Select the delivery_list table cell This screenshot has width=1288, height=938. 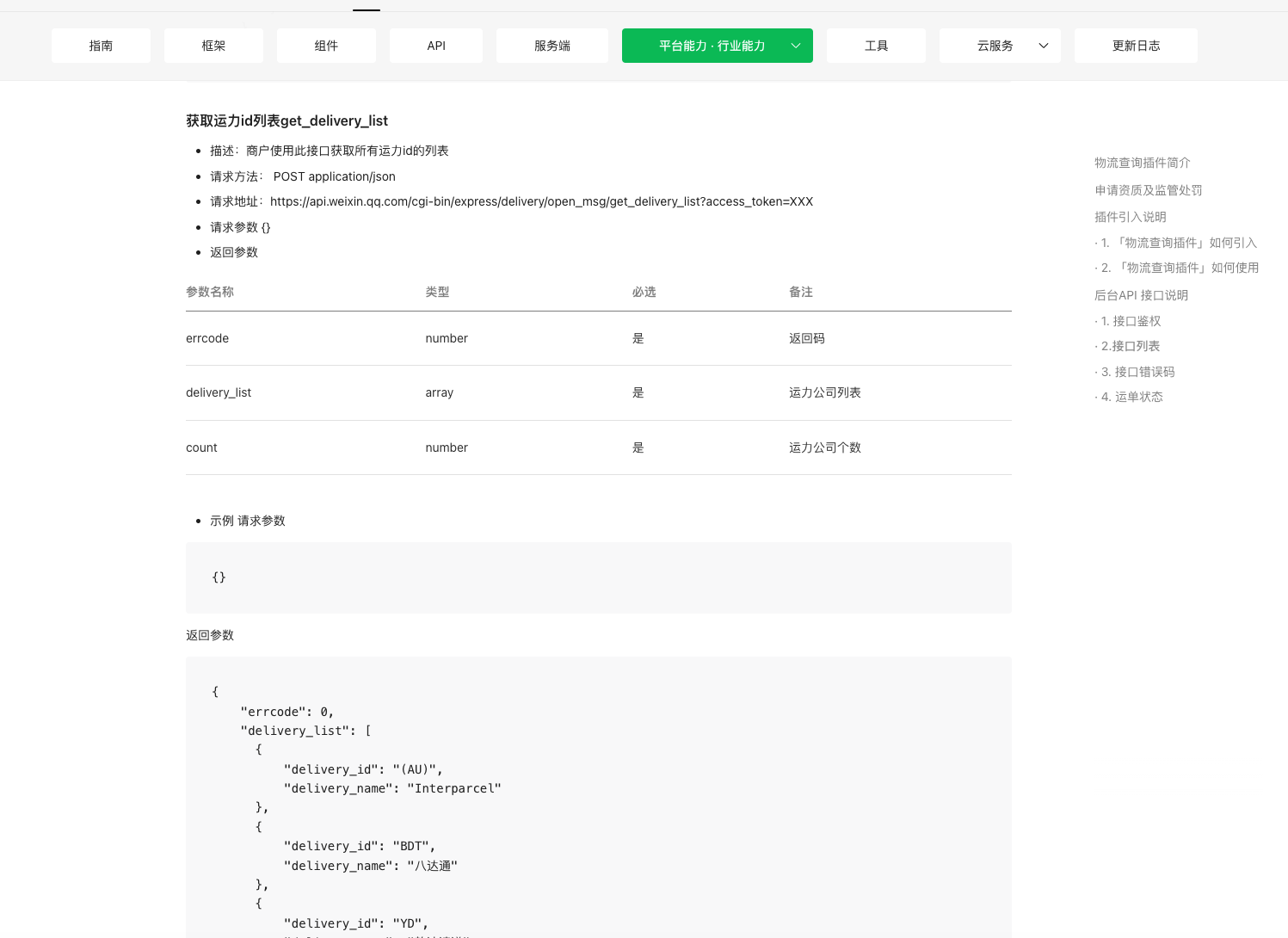tap(219, 392)
